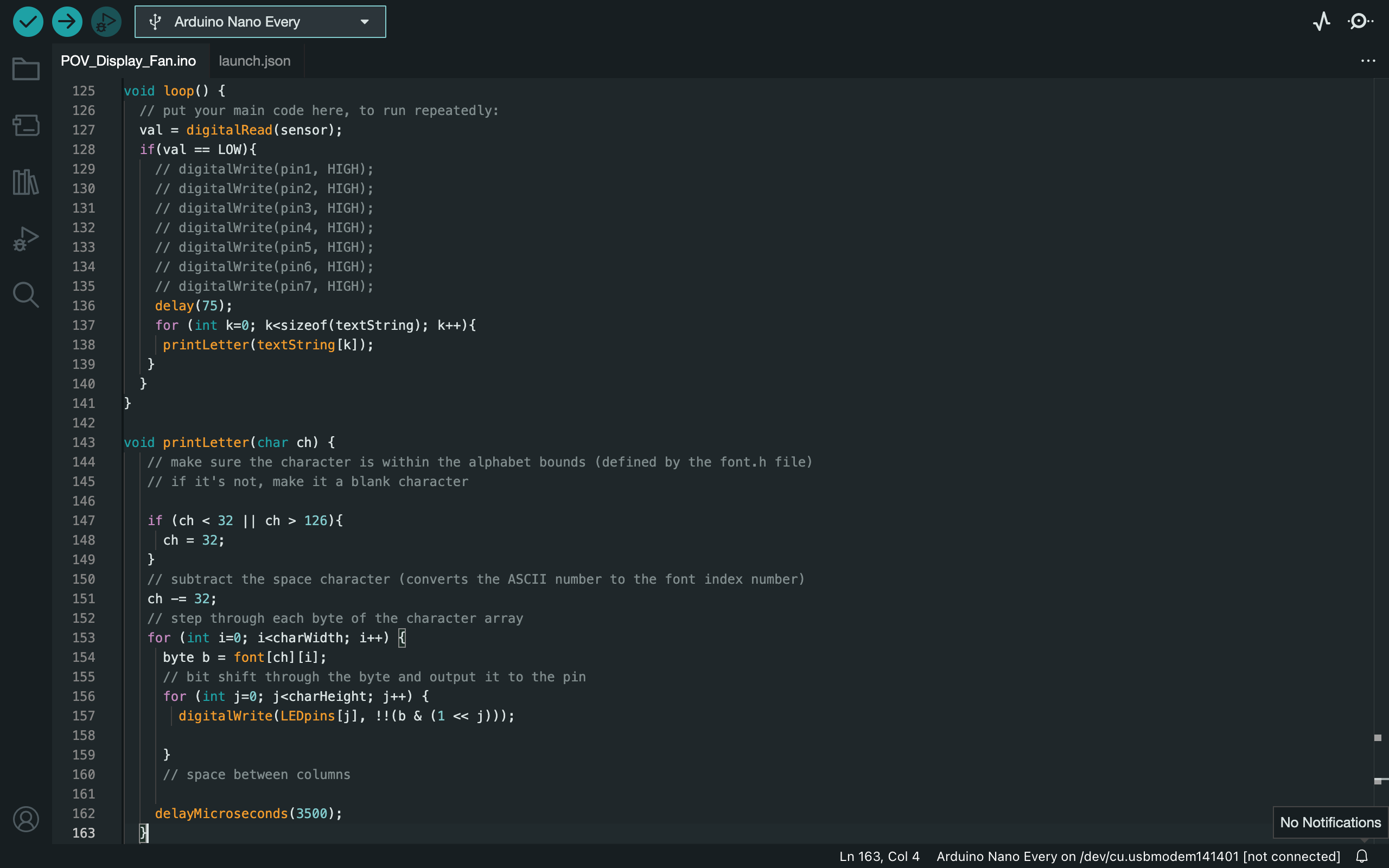Place cursor on 'void loop() {' line
The image size is (1389, 868).
point(175,91)
